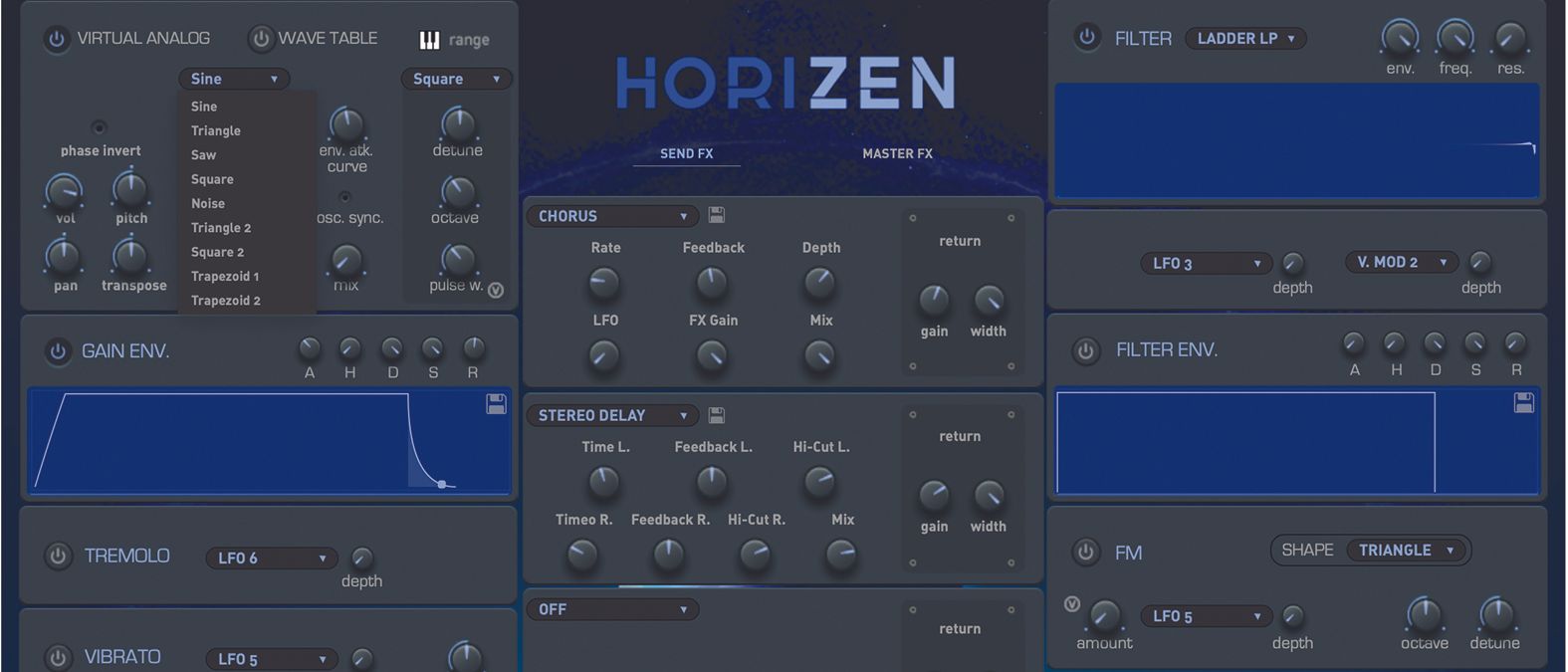Click the Stereo Delay Mix knob
Viewport: 1568px width, 672px height.
tap(841, 555)
